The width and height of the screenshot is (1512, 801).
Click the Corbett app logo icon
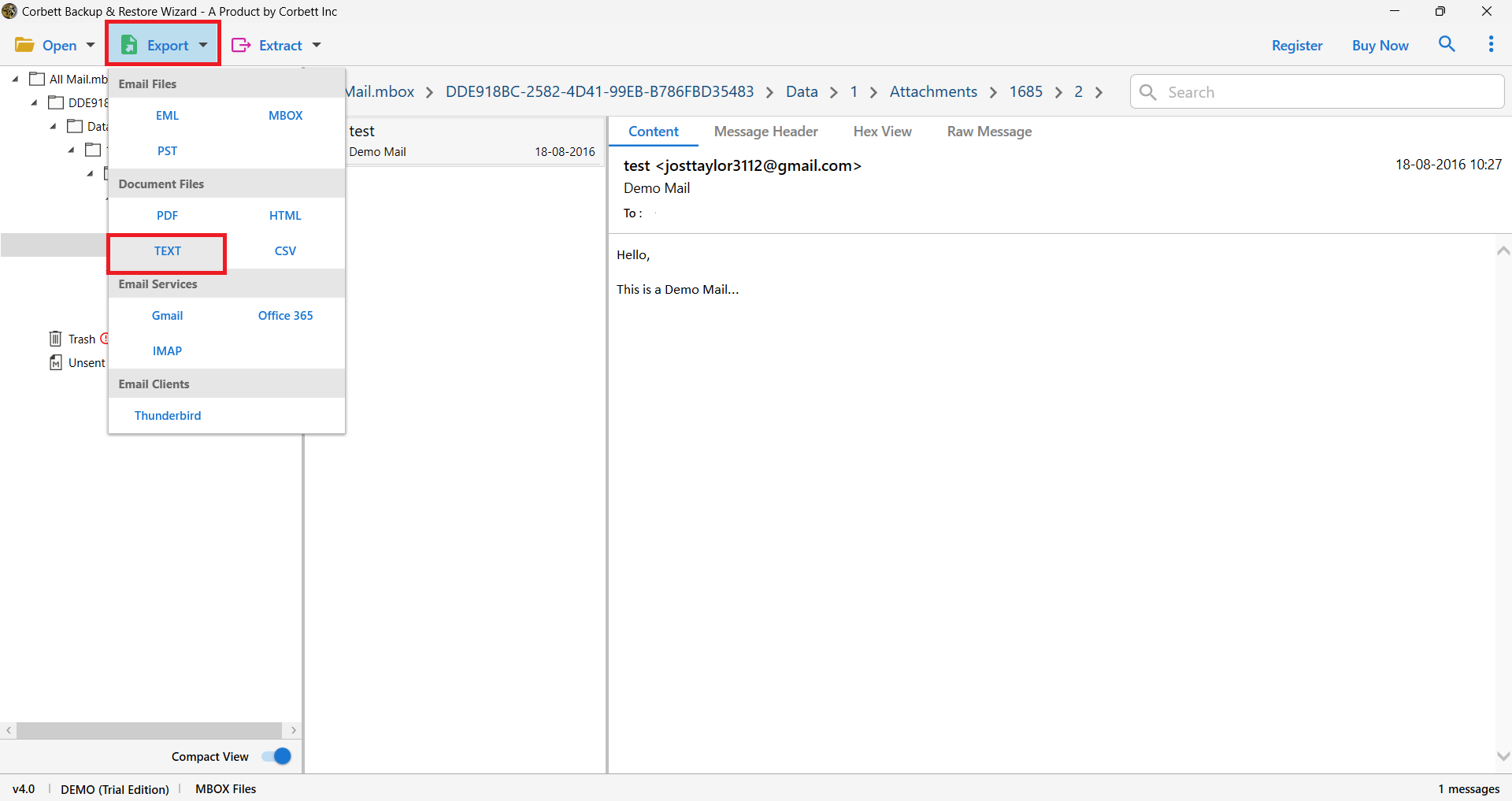pyautogui.click(x=9, y=11)
